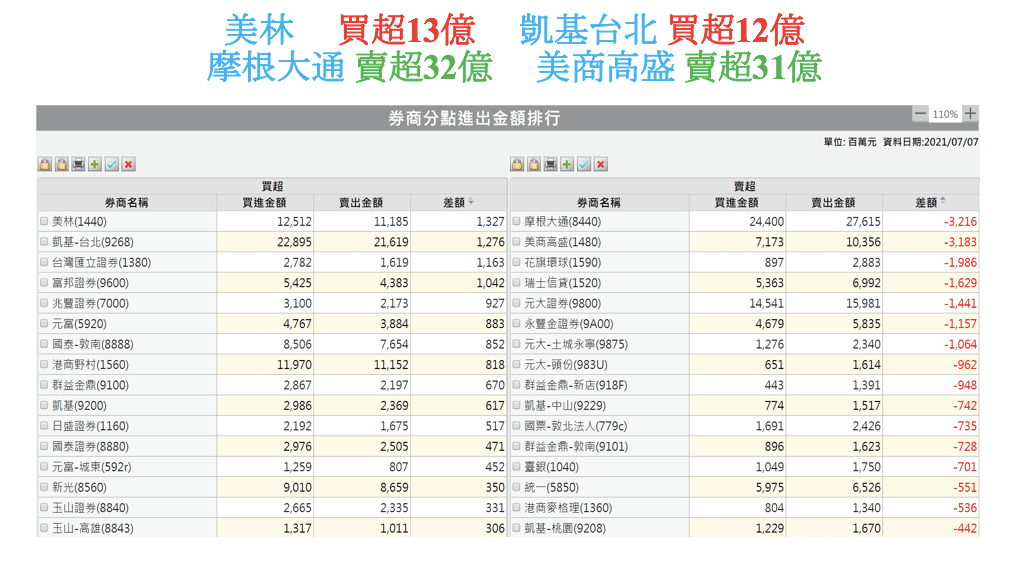Click the blue checkmark icon above 賣超 table
1016x569 pixels.
tap(584, 165)
